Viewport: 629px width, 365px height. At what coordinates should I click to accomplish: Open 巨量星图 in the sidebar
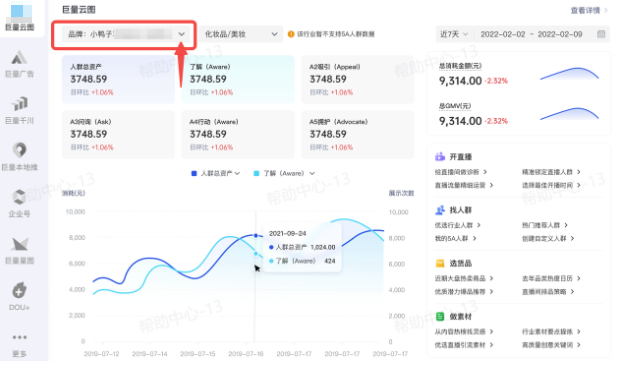point(19,250)
